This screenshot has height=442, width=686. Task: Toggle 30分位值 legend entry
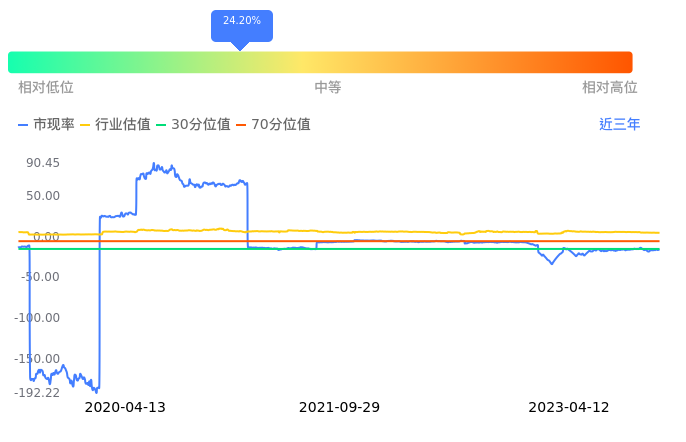(x=193, y=125)
